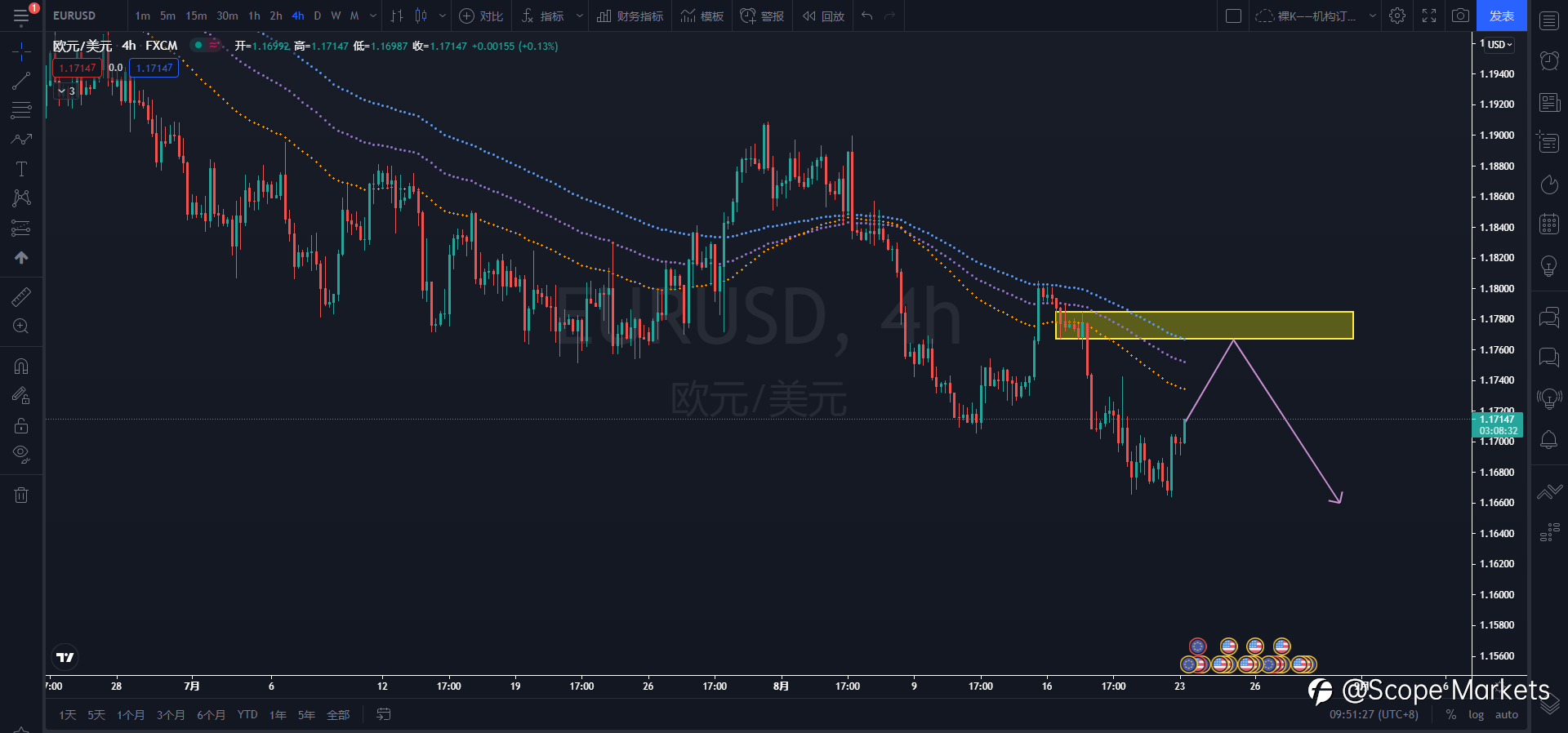Open the USD currency dropdown
Viewport: 1568px width, 733px height.
[1499, 45]
